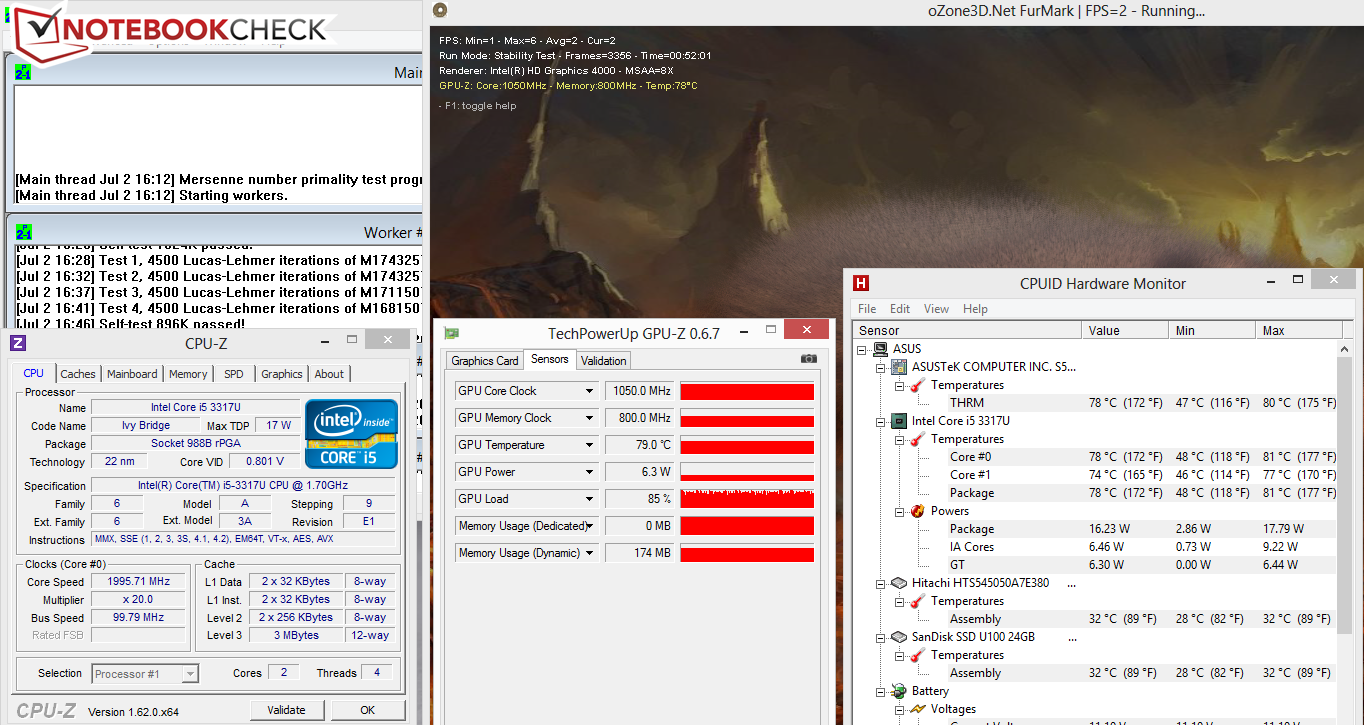Click the Max column header in HWMonitor
This screenshot has height=725, width=1364.
point(1297,330)
